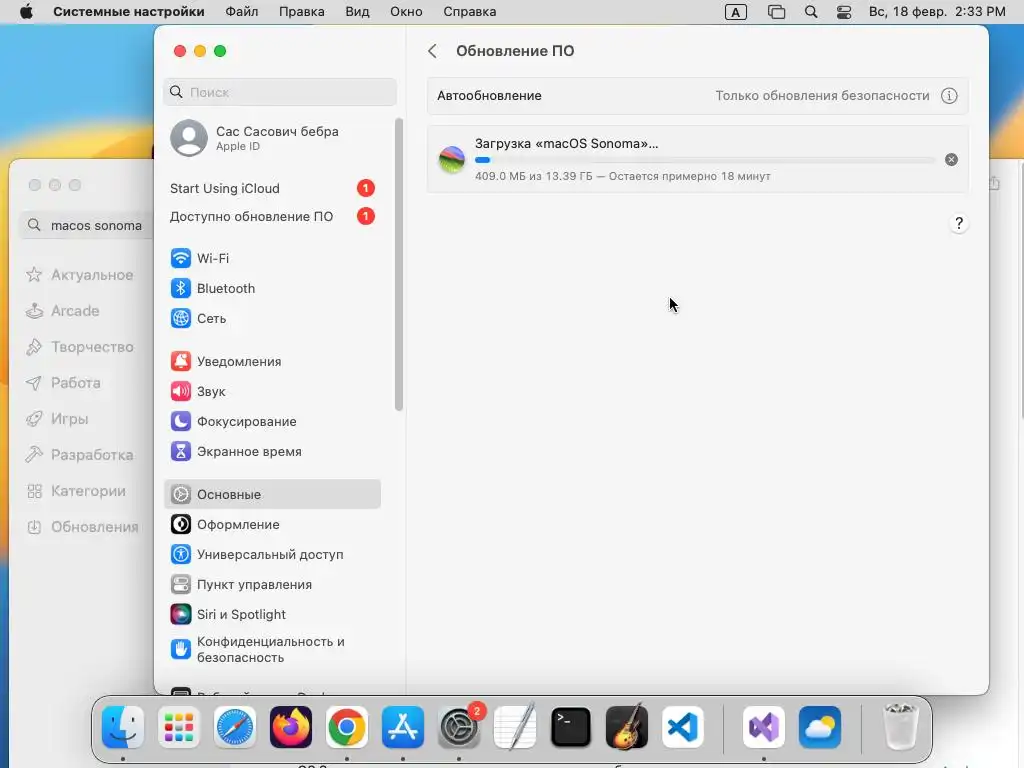This screenshot has width=1024, height=768.
Task: Open System Settings from the Dock
Action: 459,727
